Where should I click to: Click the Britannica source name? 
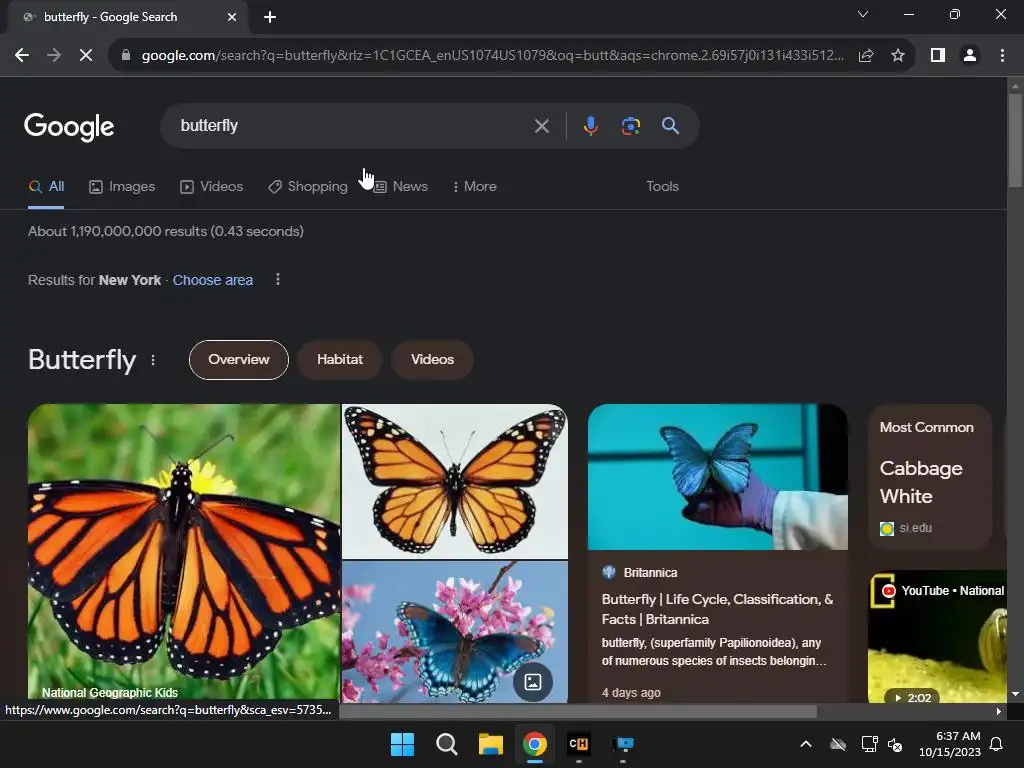click(650, 573)
